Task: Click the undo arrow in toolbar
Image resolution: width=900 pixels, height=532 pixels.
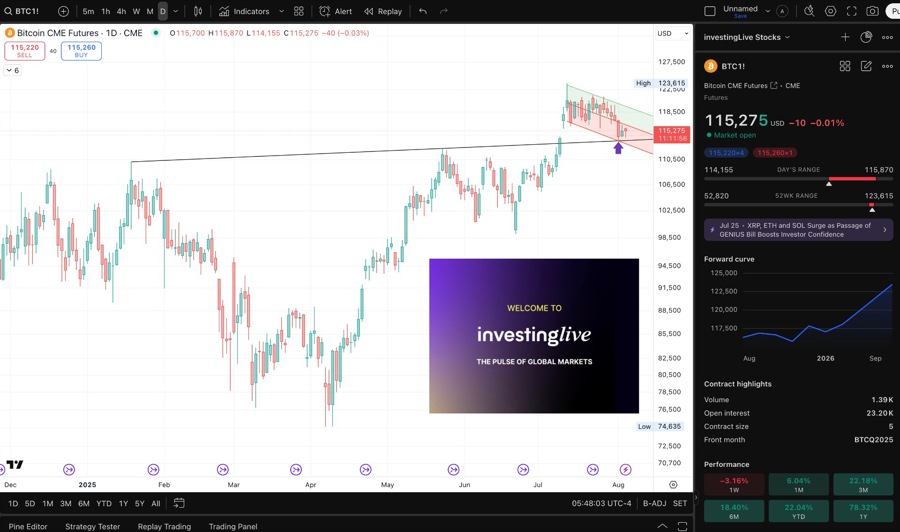Action: [423, 11]
